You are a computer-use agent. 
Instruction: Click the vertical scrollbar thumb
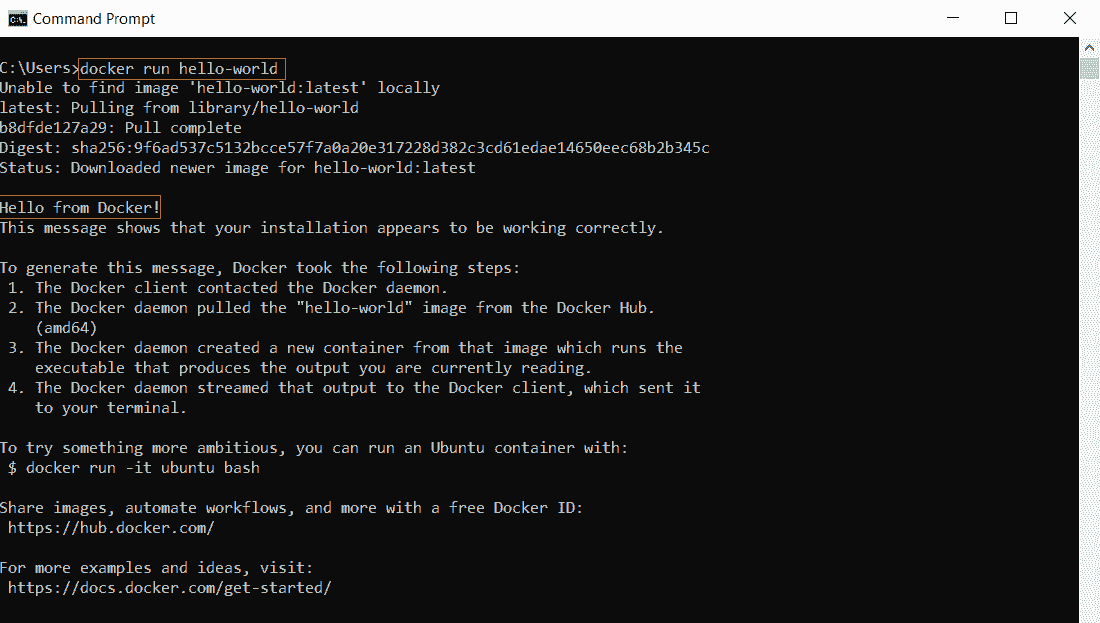(1089, 69)
